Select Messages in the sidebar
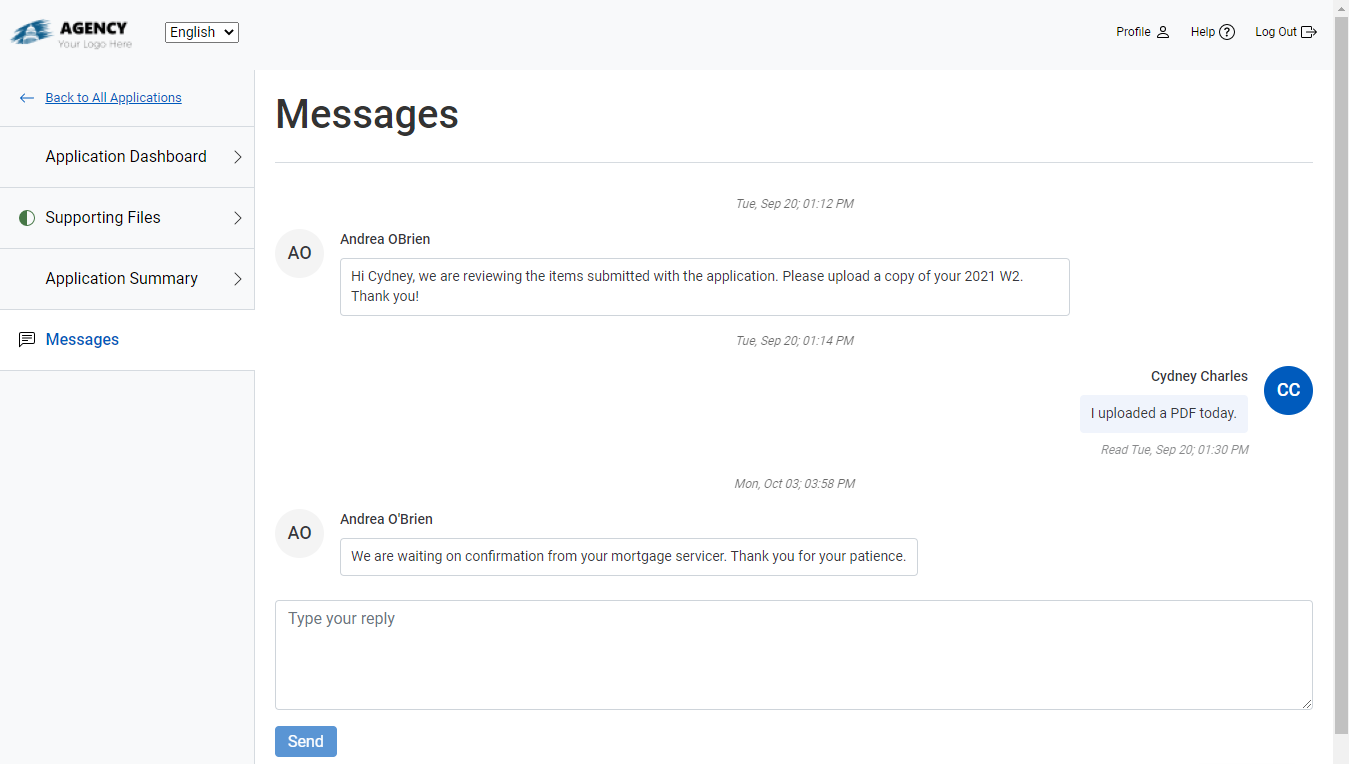Viewport: 1349px width, 764px height. 82,339
